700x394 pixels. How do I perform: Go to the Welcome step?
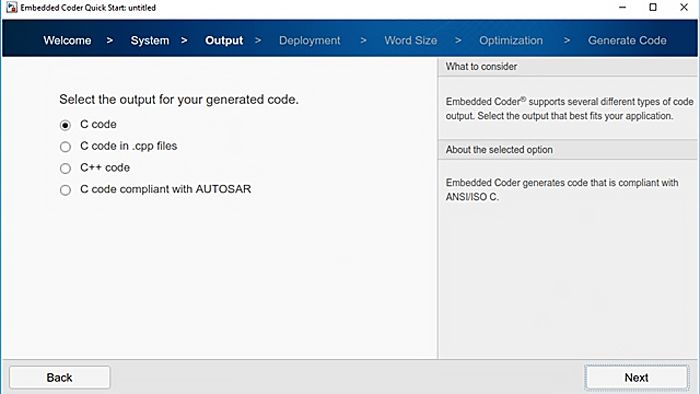click(67, 41)
